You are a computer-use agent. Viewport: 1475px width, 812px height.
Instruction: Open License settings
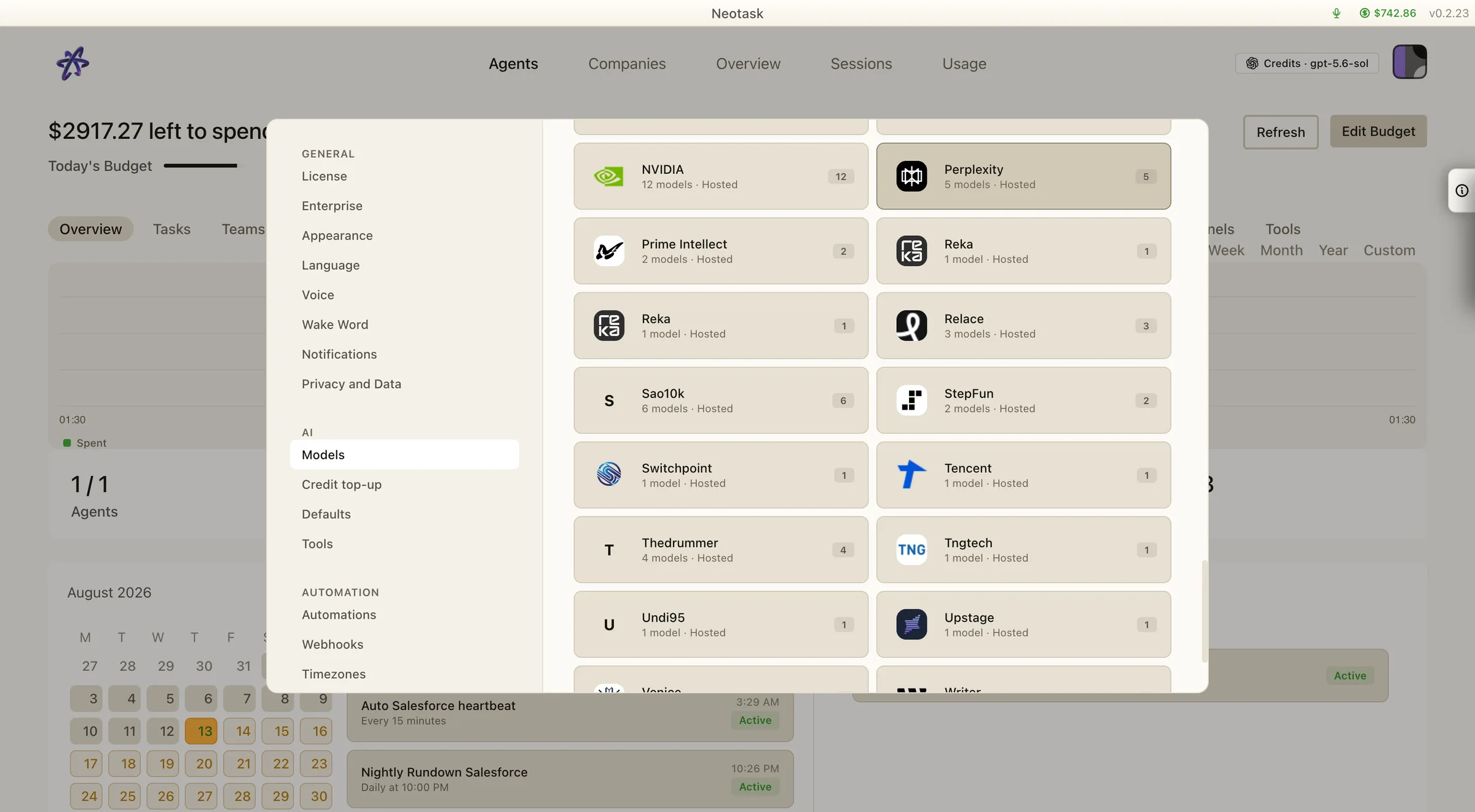click(404, 176)
